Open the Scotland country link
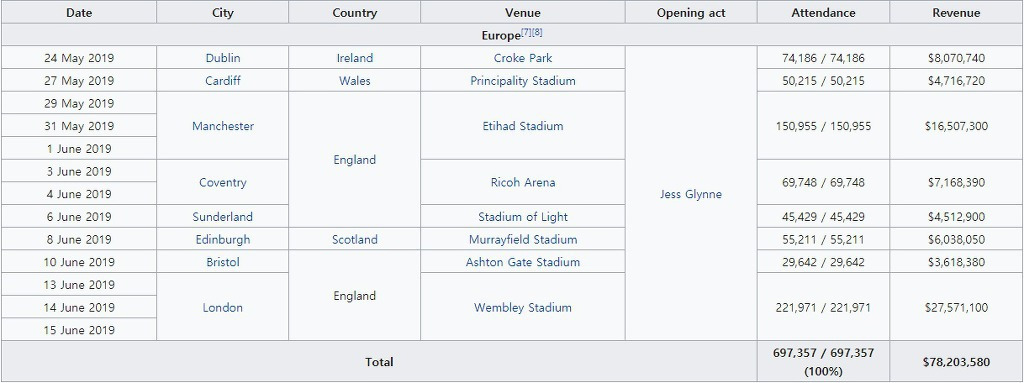Image resolution: width=1024 pixels, height=383 pixels. click(x=355, y=240)
